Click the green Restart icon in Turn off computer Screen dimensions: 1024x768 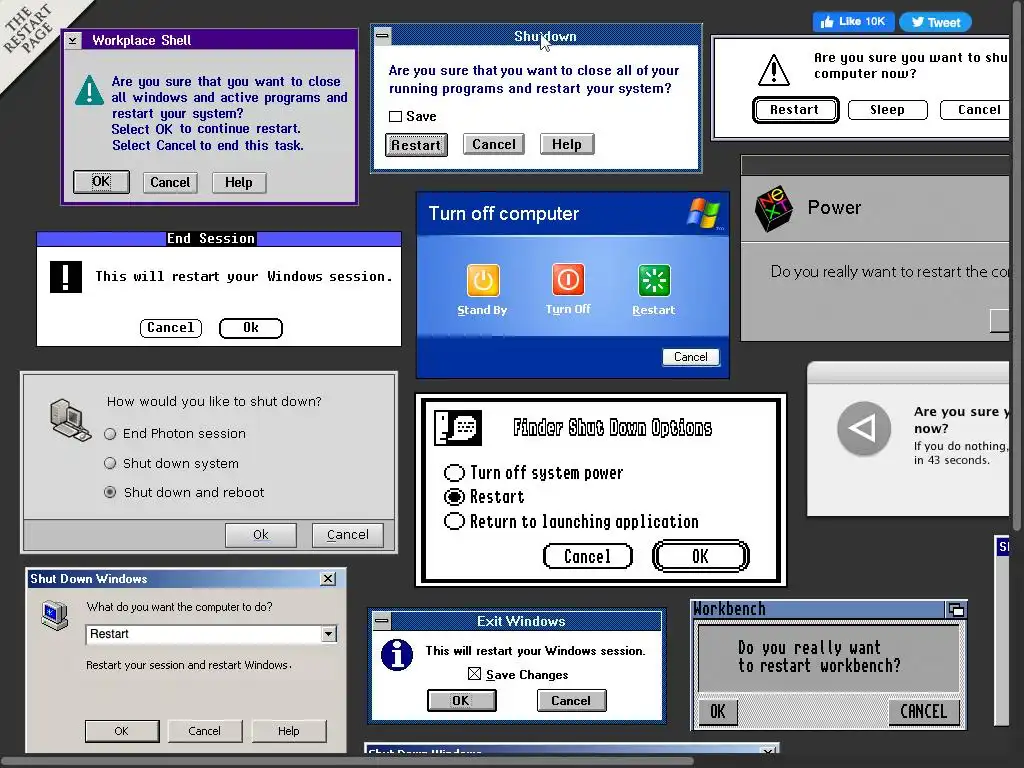(654, 281)
